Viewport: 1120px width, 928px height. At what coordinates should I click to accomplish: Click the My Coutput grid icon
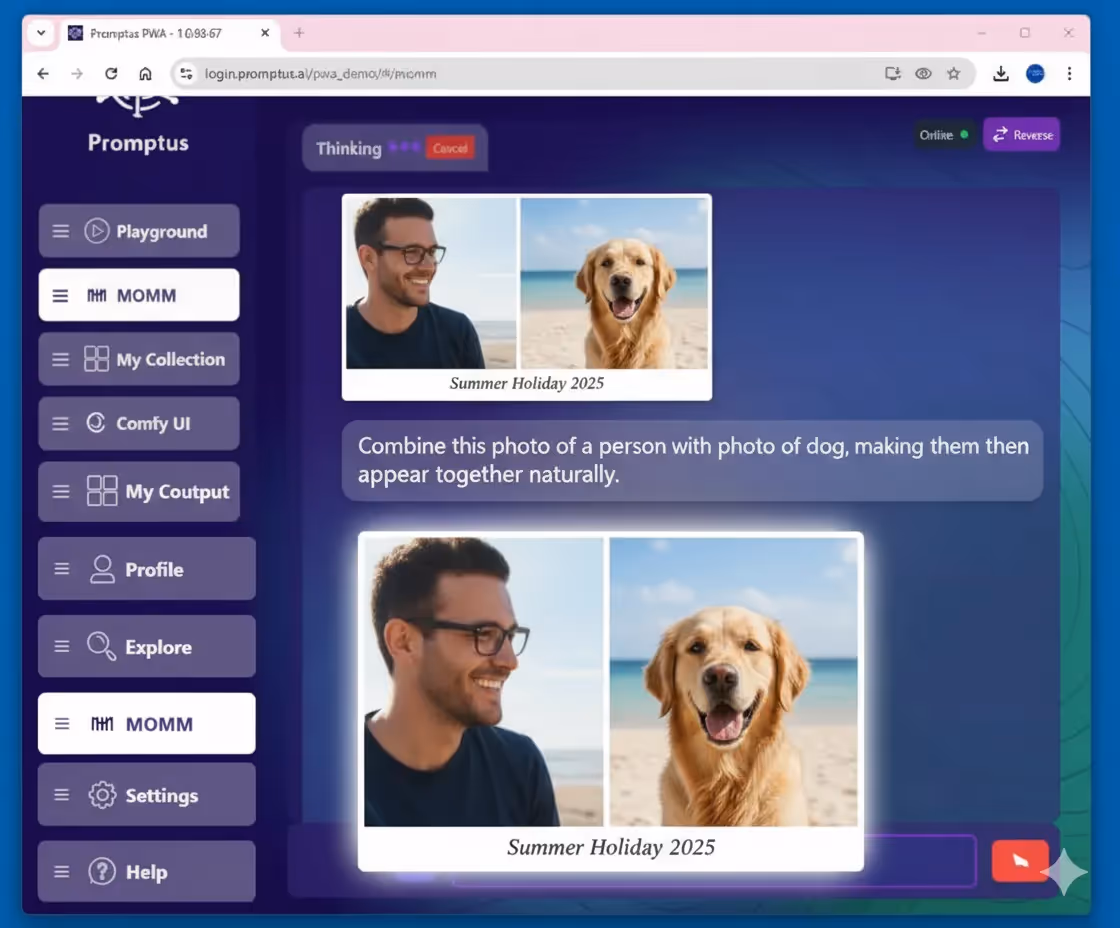[102, 491]
